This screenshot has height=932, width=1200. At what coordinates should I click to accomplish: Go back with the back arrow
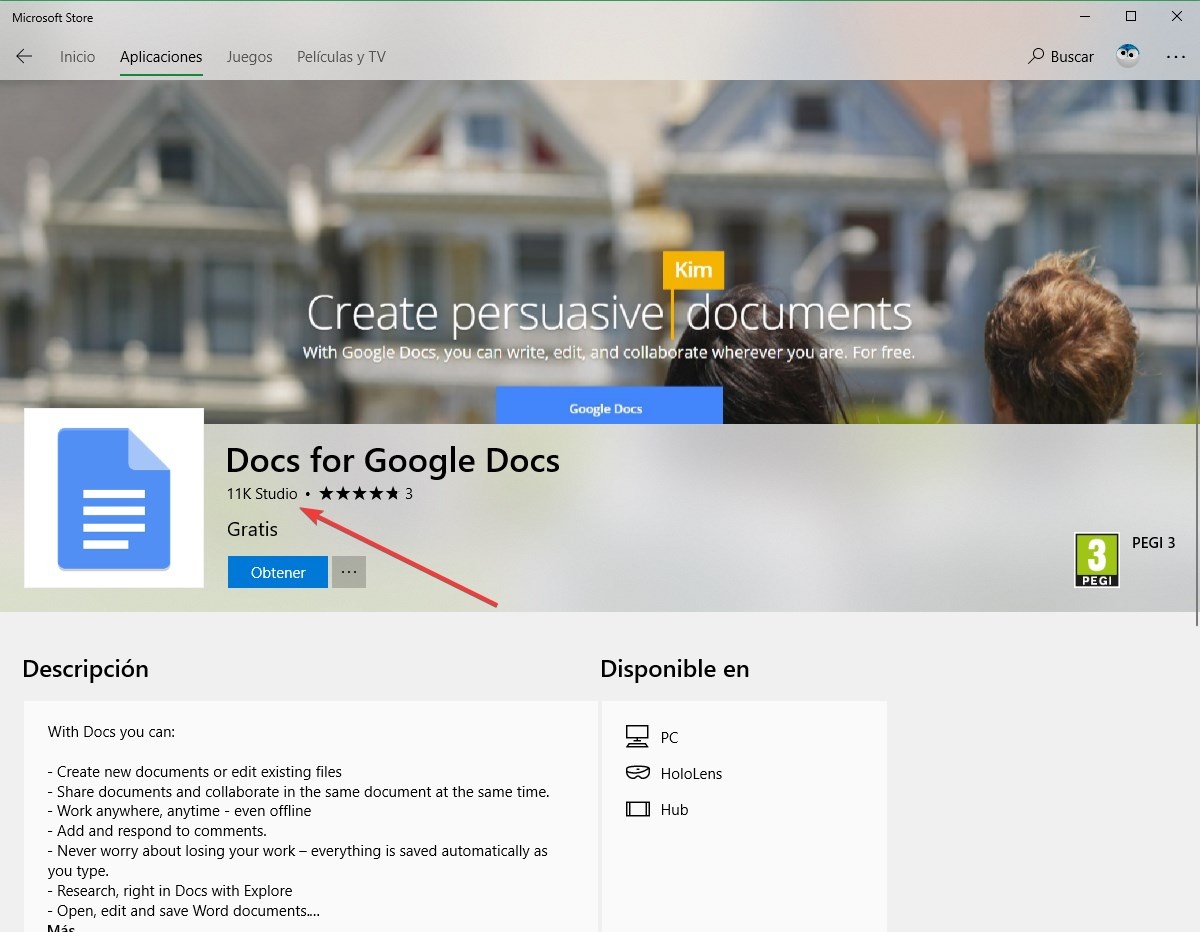point(24,57)
